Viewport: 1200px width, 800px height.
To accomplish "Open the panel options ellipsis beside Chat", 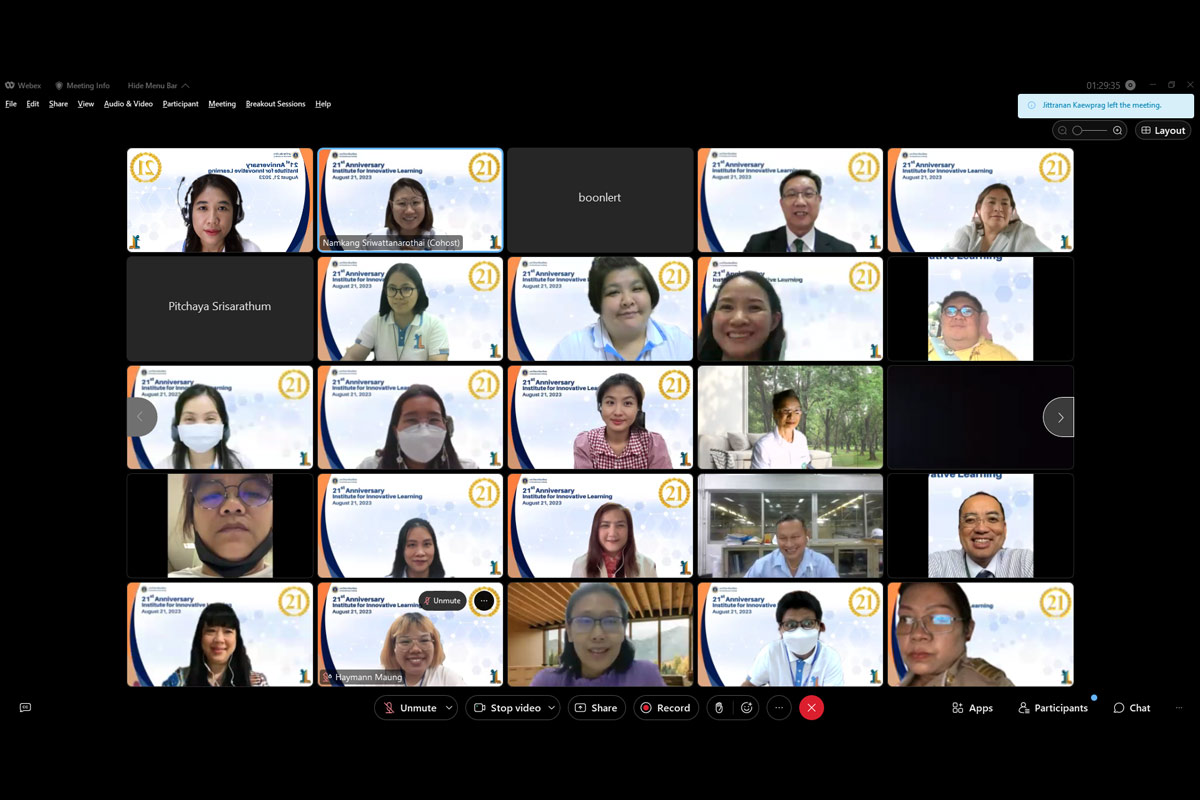I will point(1179,708).
